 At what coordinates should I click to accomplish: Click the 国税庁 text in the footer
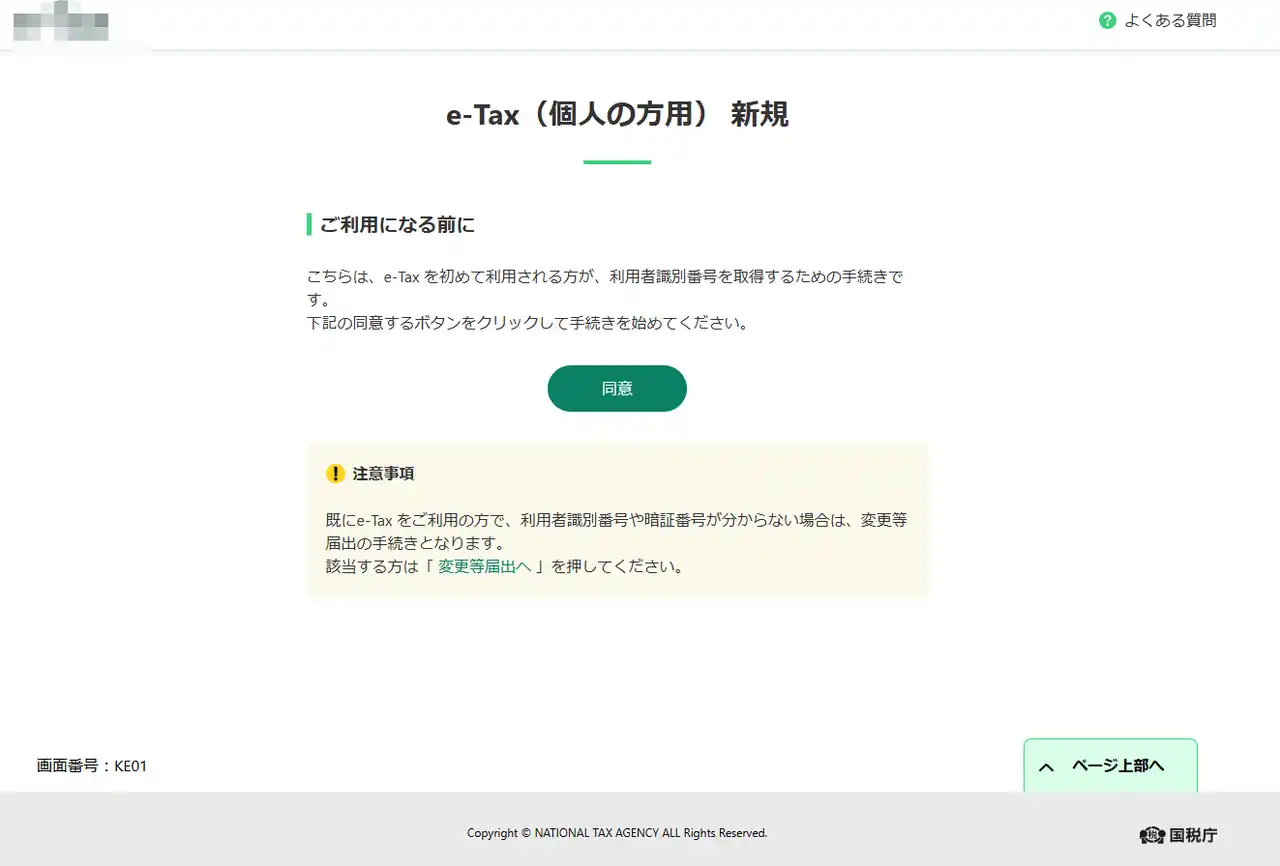1194,835
